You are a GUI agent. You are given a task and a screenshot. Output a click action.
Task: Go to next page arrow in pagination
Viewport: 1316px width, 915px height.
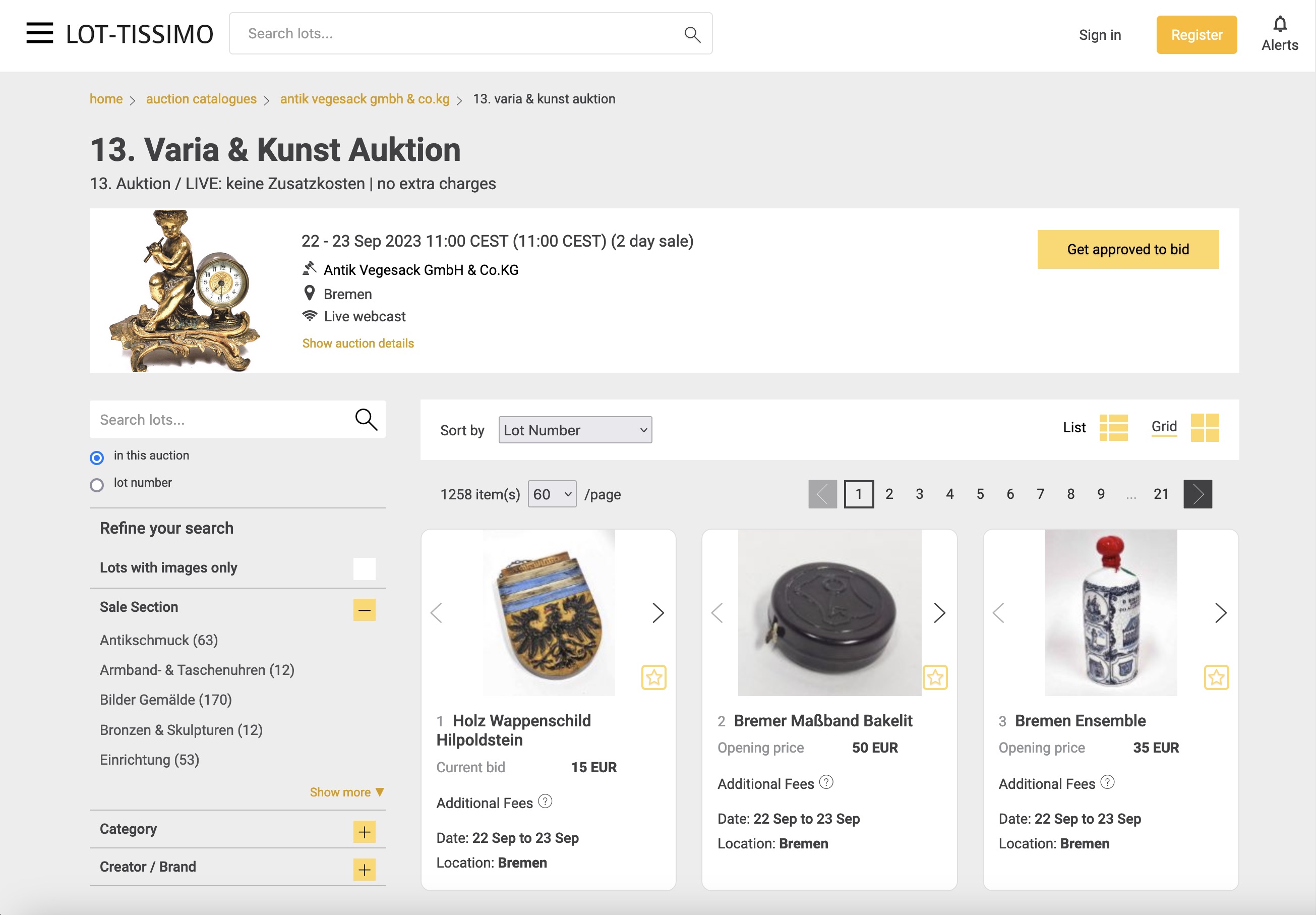(x=1198, y=494)
